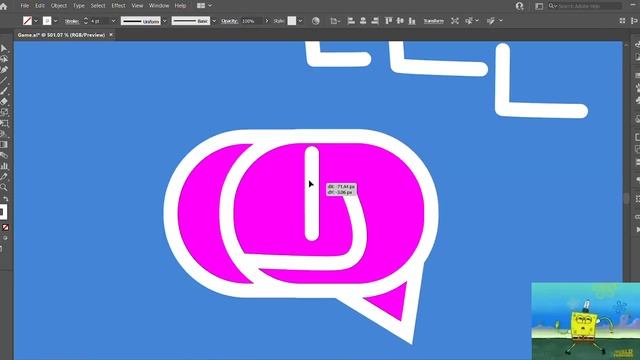Open the Help menu
Image resolution: width=640 pixels, height=360 pixels.
pos(180,6)
